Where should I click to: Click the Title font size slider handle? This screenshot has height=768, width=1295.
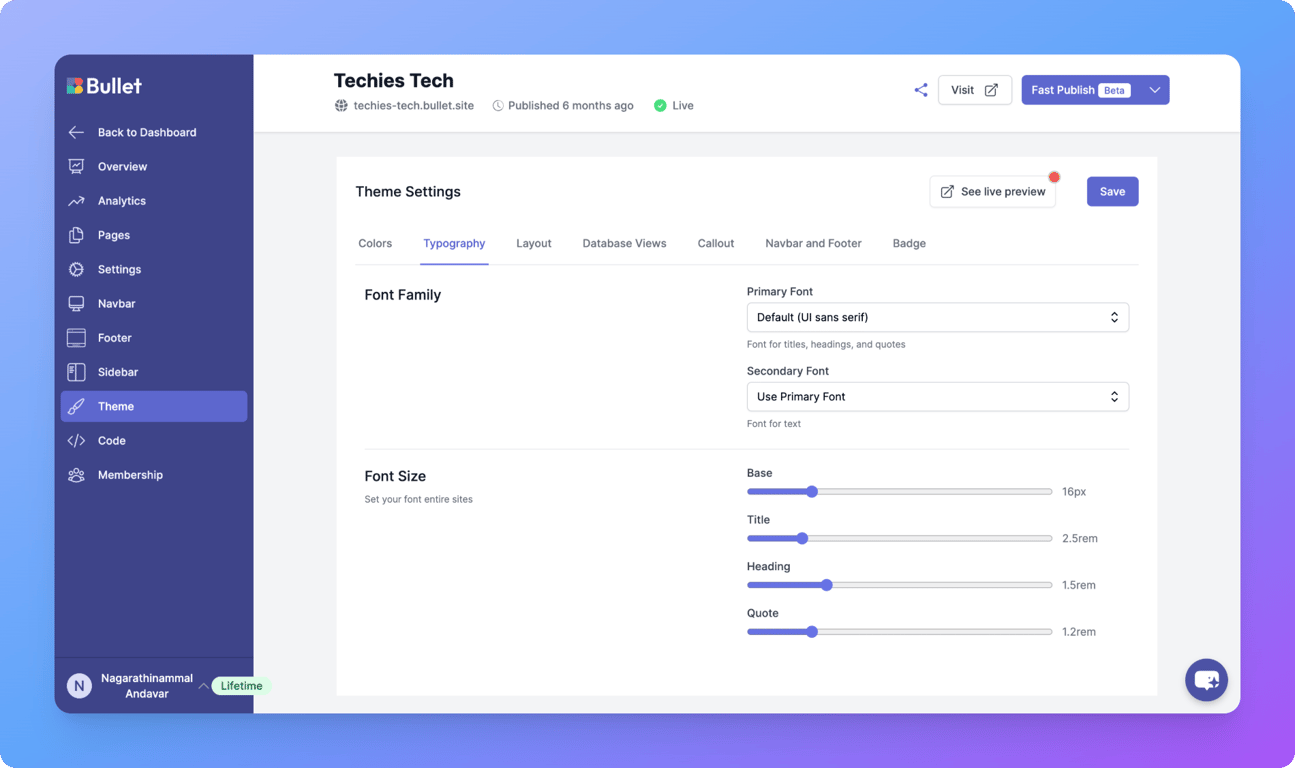click(802, 538)
